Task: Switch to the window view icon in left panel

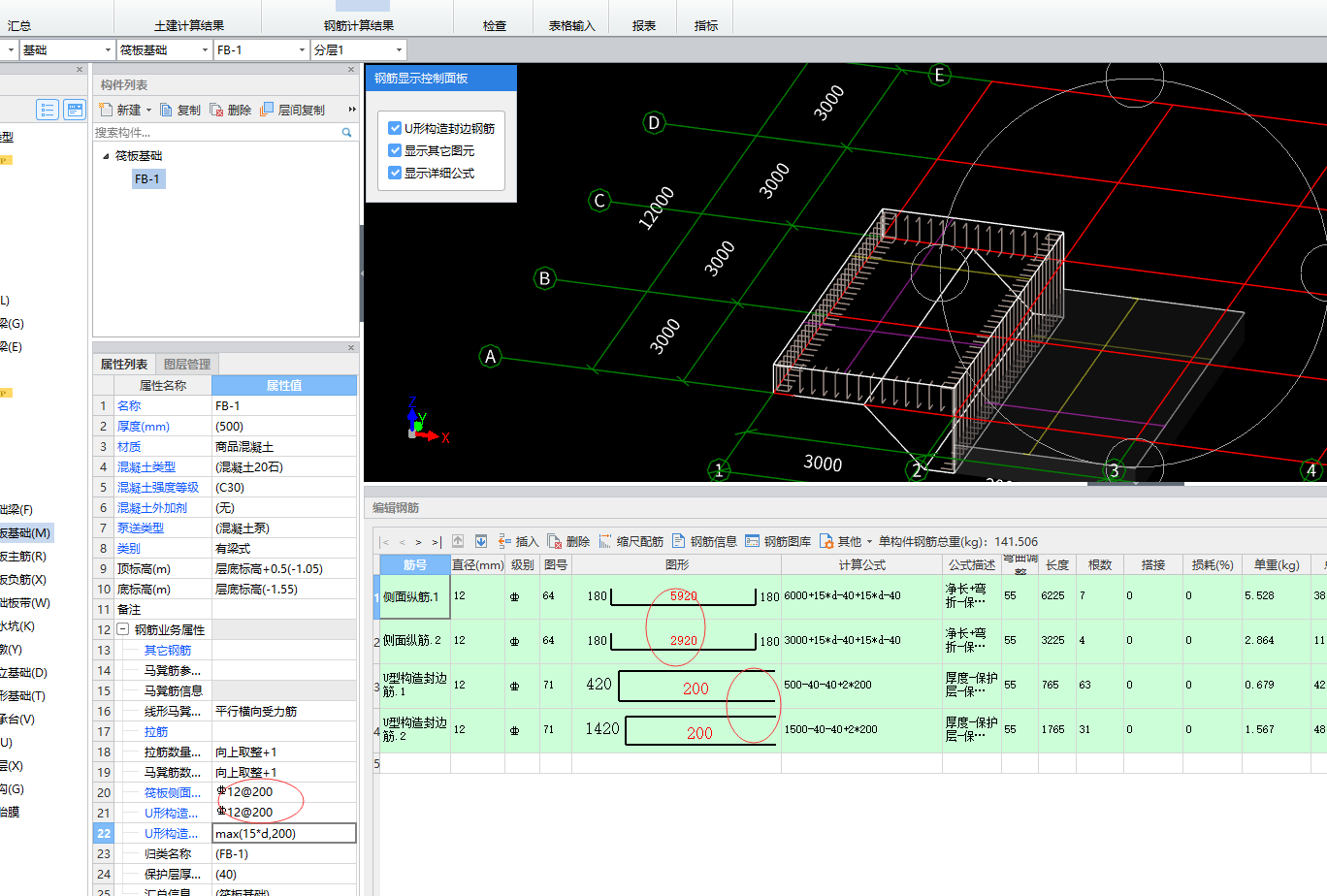Action: [x=75, y=110]
